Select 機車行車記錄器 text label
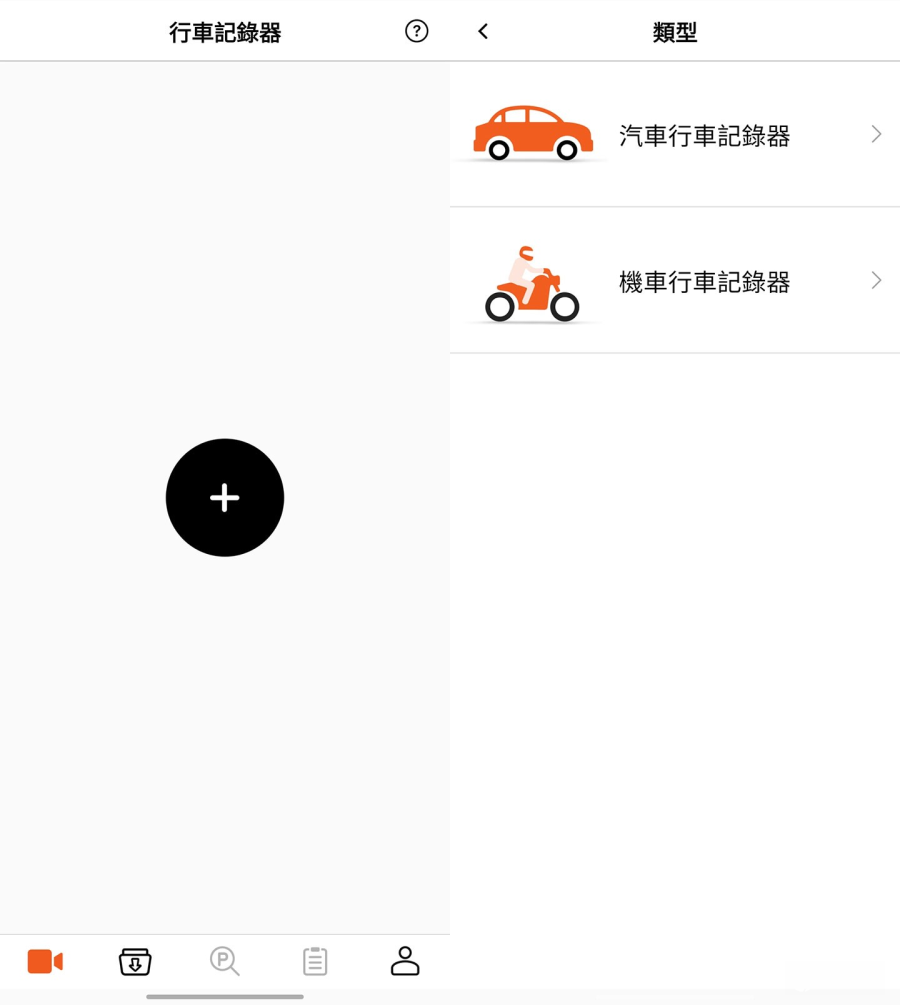 pyautogui.click(x=704, y=282)
